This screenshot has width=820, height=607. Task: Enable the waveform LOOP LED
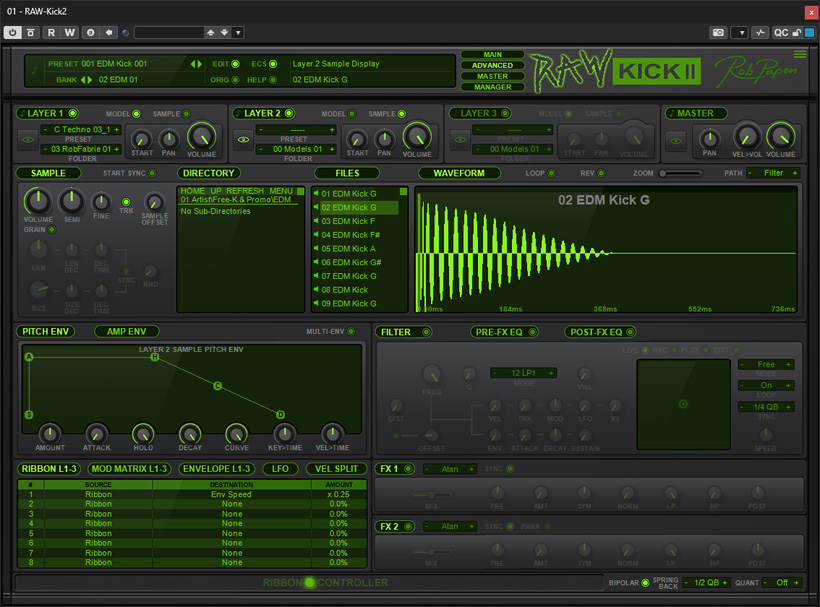551,173
